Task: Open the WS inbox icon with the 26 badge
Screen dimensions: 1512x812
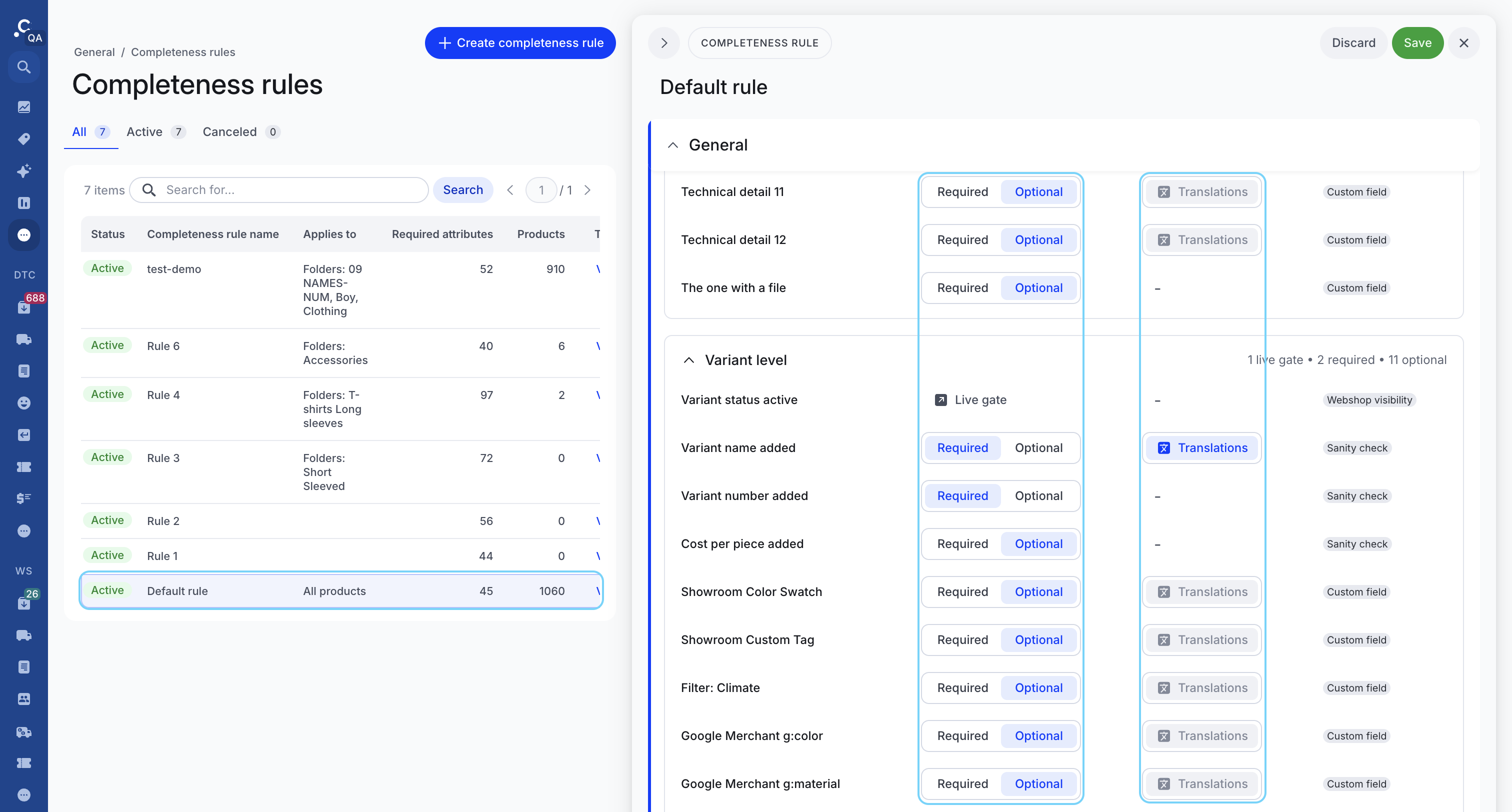Action: tap(23, 603)
